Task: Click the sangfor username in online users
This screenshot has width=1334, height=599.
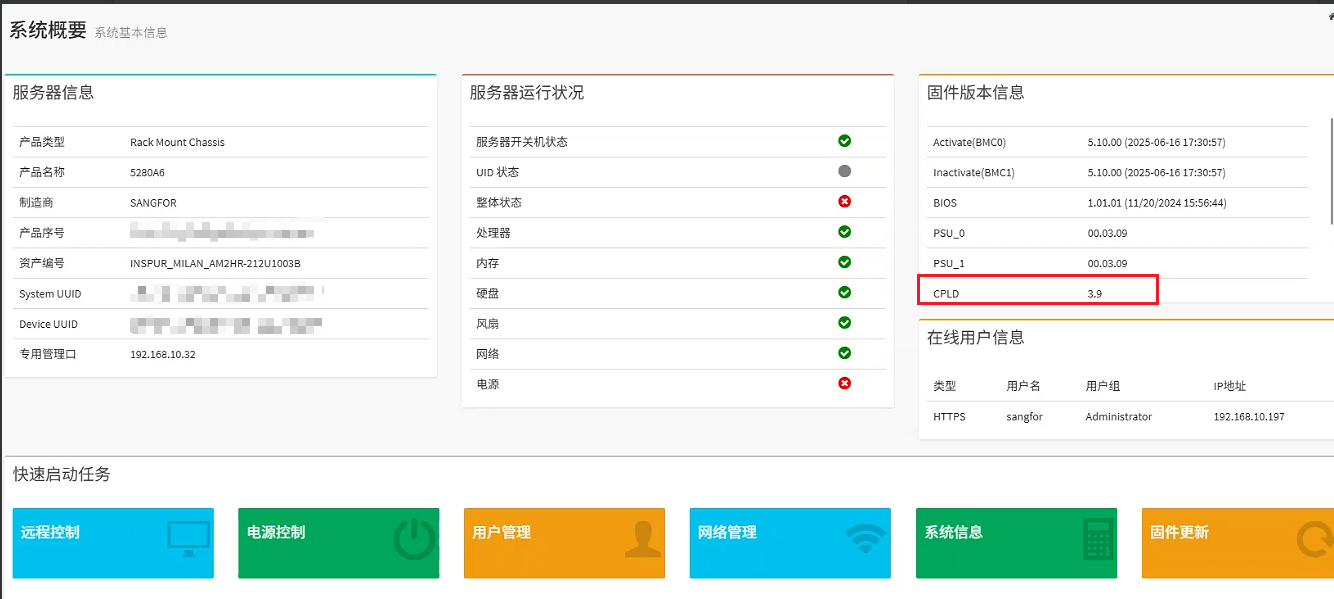Action: click(1024, 416)
